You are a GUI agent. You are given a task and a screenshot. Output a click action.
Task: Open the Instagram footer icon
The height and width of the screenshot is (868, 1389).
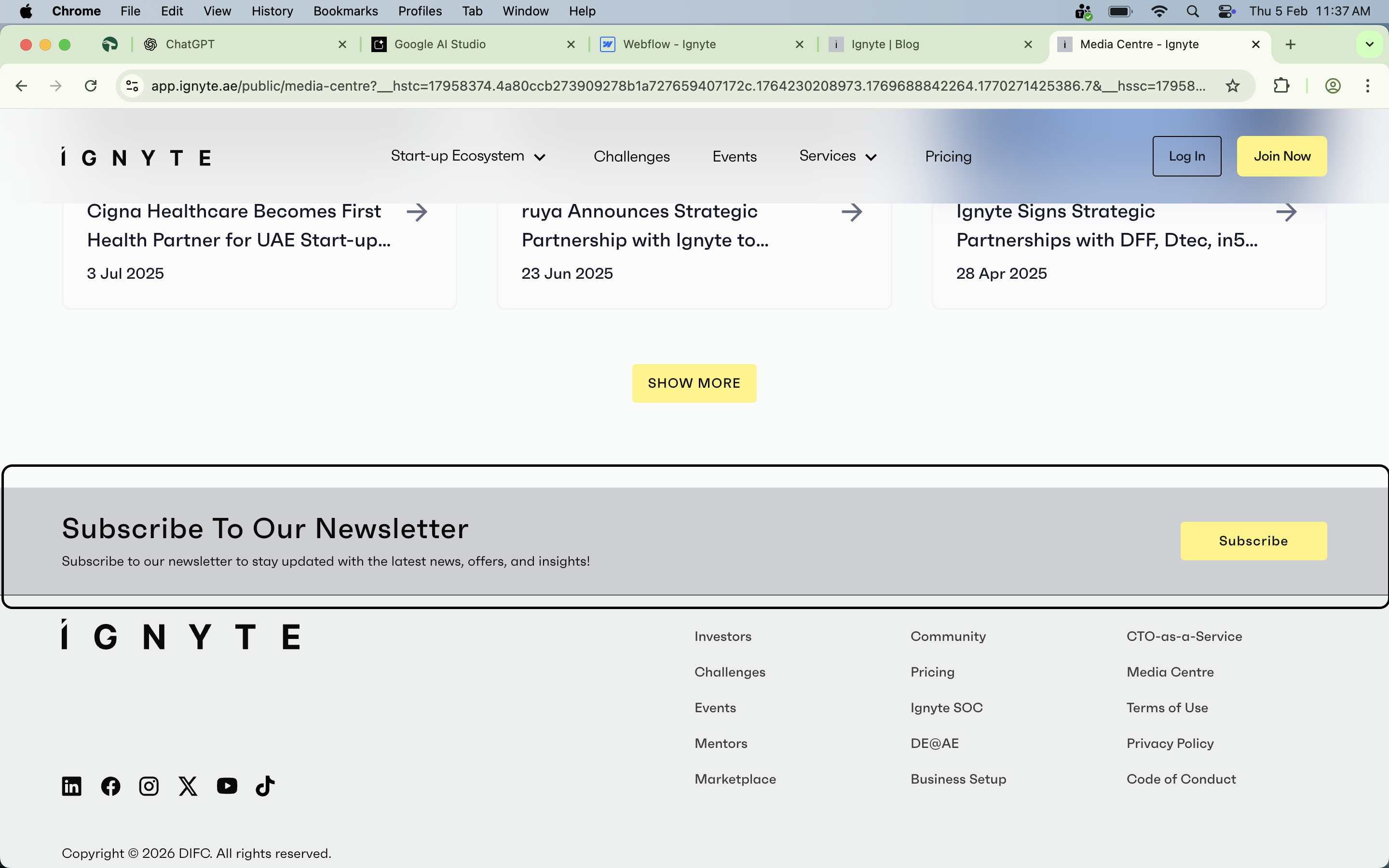(x=149, y=786)
